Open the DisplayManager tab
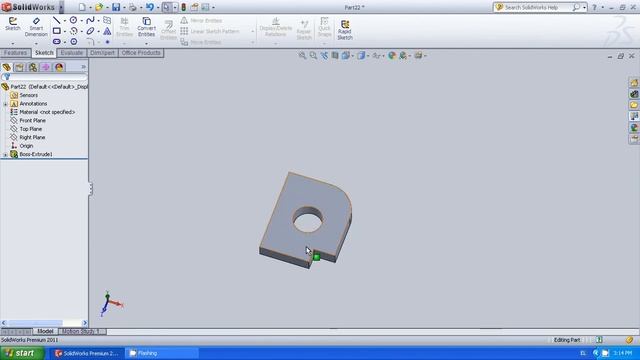The image size is (640, 360). (x=59, y=67)
